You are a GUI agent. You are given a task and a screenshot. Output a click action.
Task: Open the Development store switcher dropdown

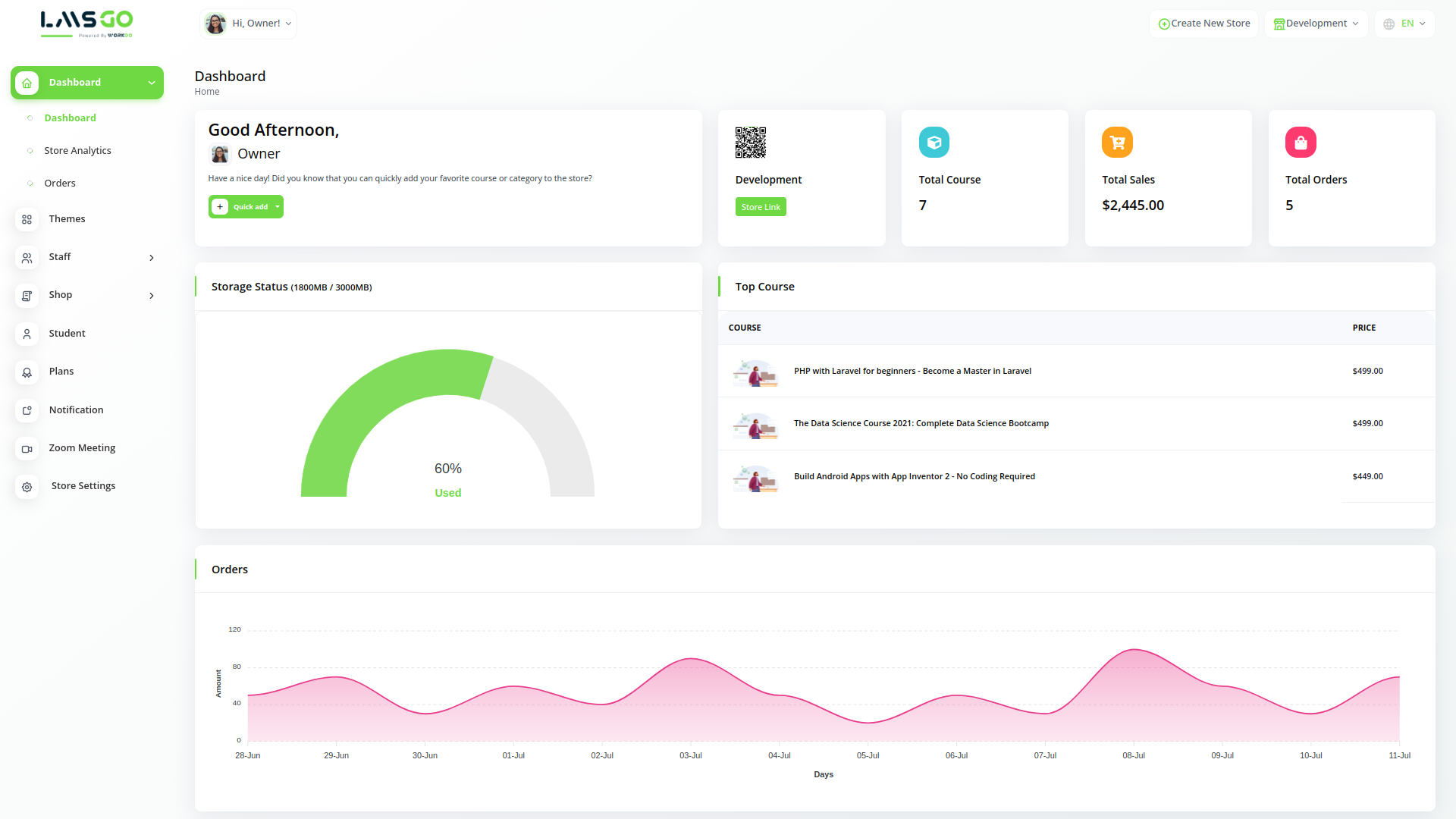(1316, 24)
